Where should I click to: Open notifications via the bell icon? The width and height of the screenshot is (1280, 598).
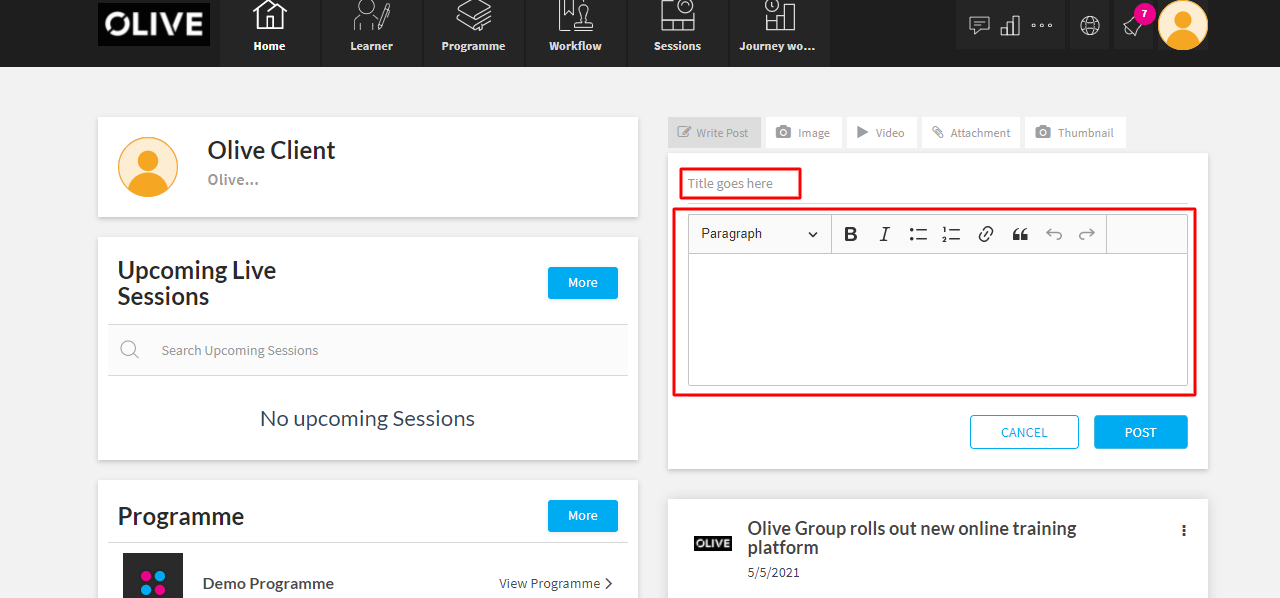[x=1133, y=25]
